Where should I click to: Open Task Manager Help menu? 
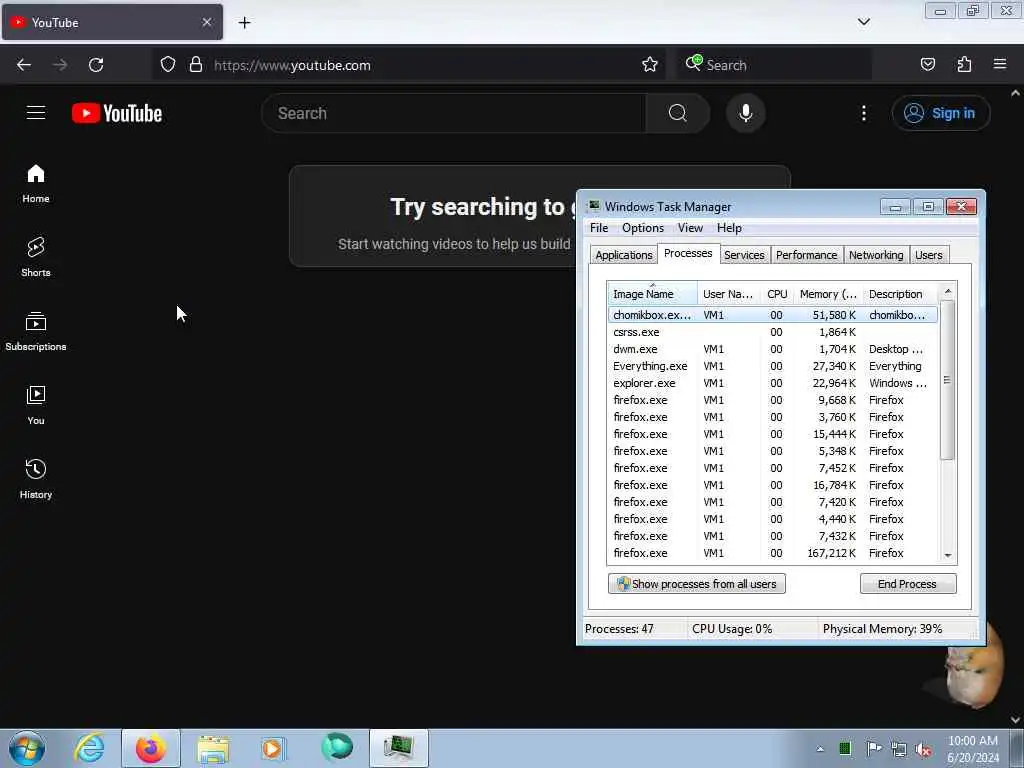tap(729, 228)
